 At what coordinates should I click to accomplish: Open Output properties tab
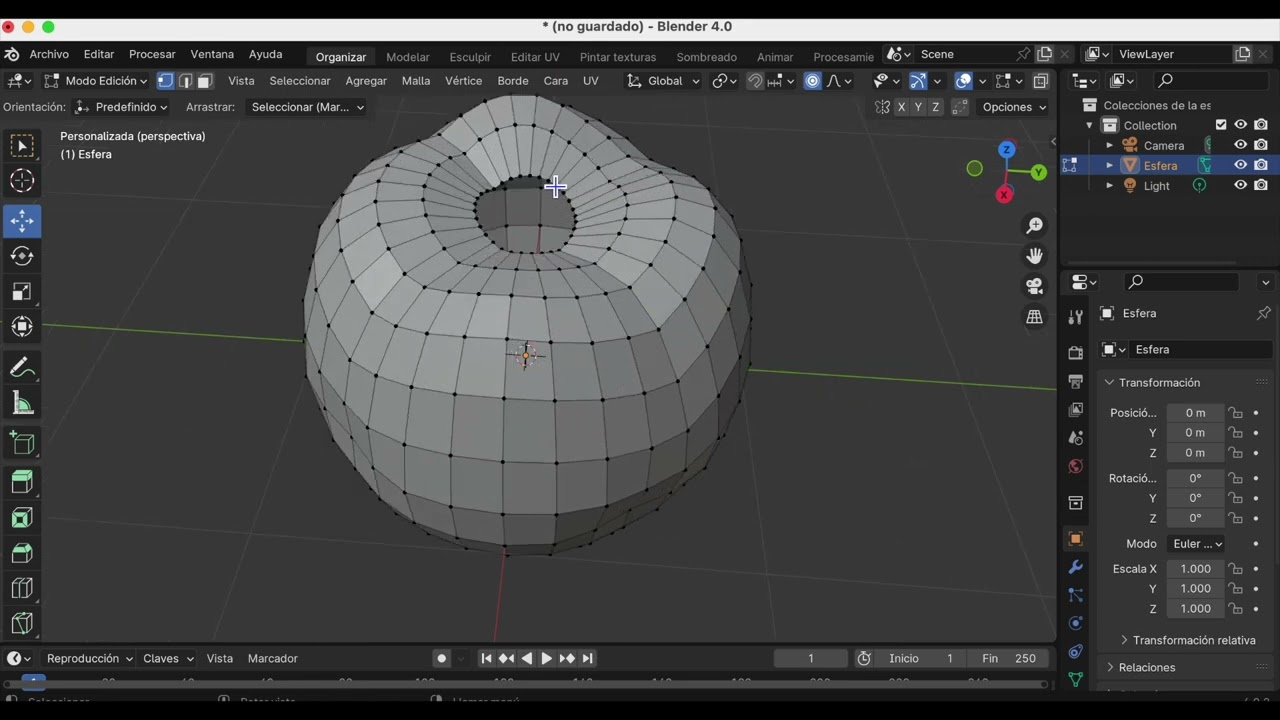click(1076, 382)
